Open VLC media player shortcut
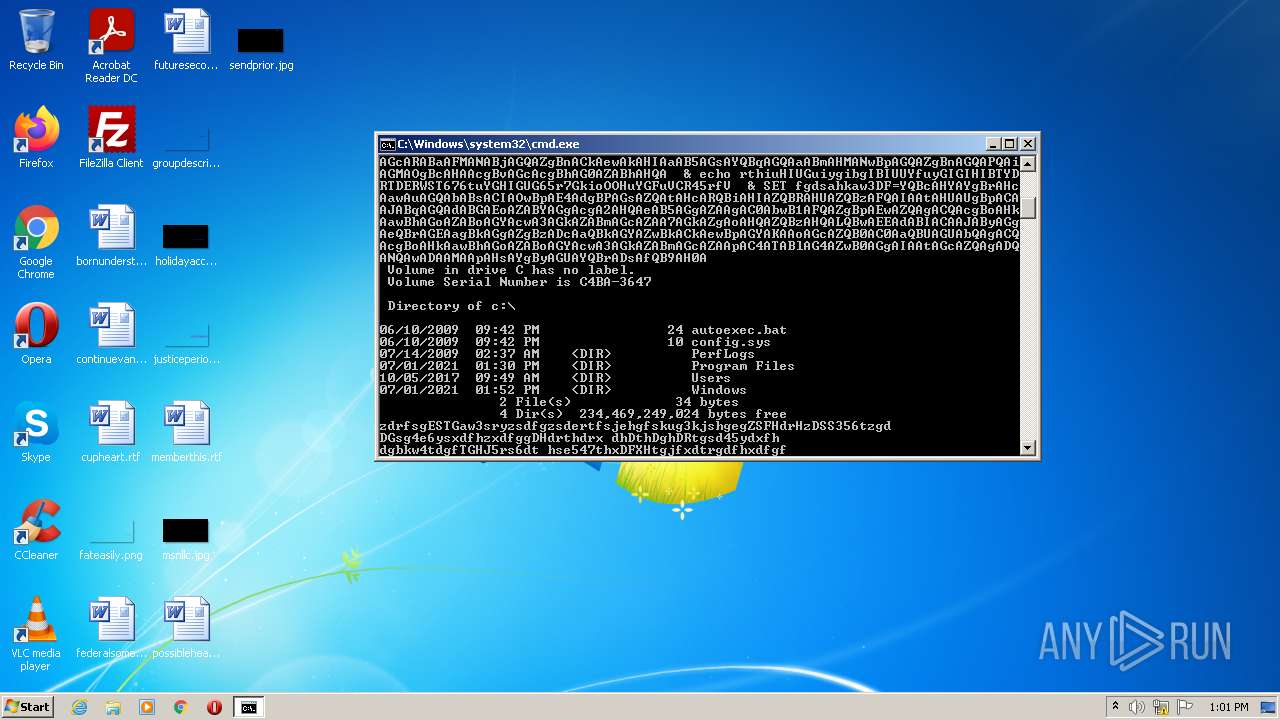Image resolution: width=1280 pixels, height=720 pixels. (x=36, y=634)
